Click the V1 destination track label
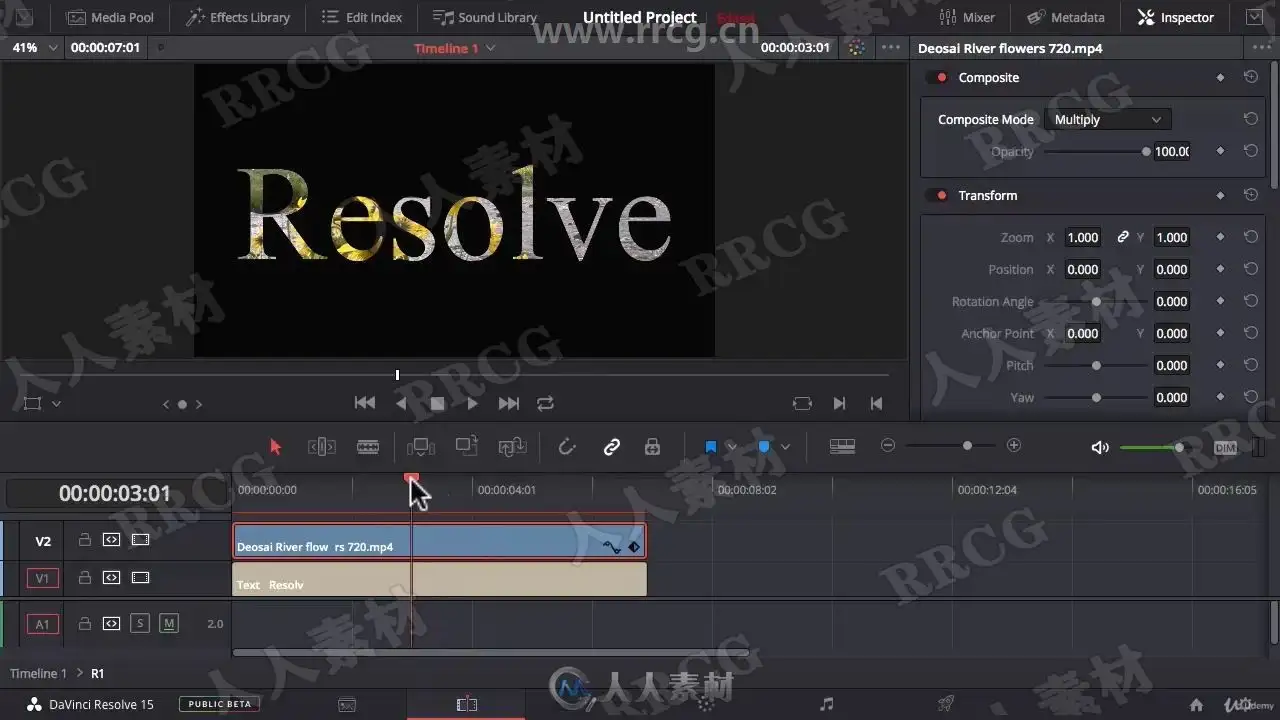Viewport: 1280px width, 720px height. [42, 578]
